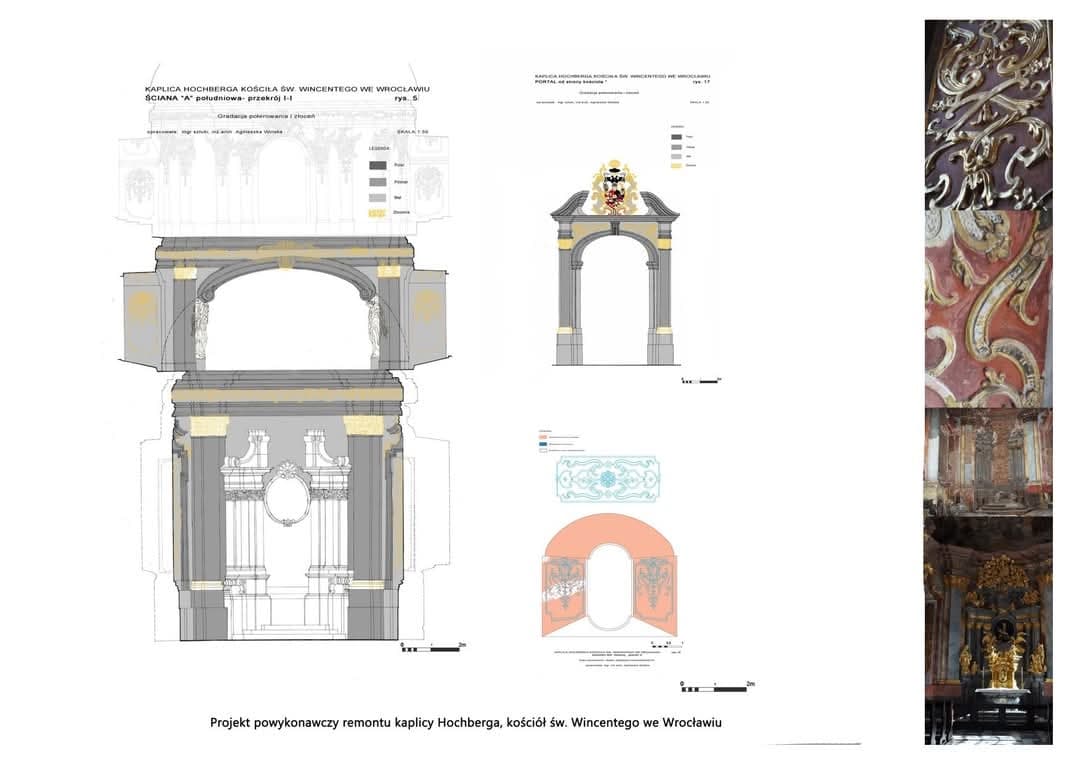
Task: Open the golden altar photo thumbnail
Action: click(x=988, y=630)
